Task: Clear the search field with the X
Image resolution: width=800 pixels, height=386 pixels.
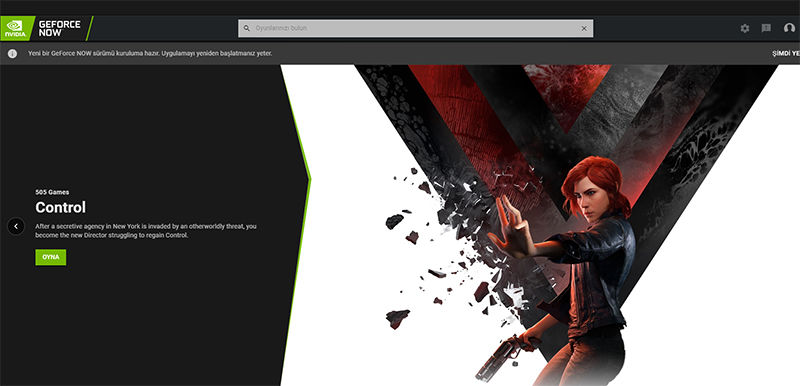Action: click(x=584, y=29)
